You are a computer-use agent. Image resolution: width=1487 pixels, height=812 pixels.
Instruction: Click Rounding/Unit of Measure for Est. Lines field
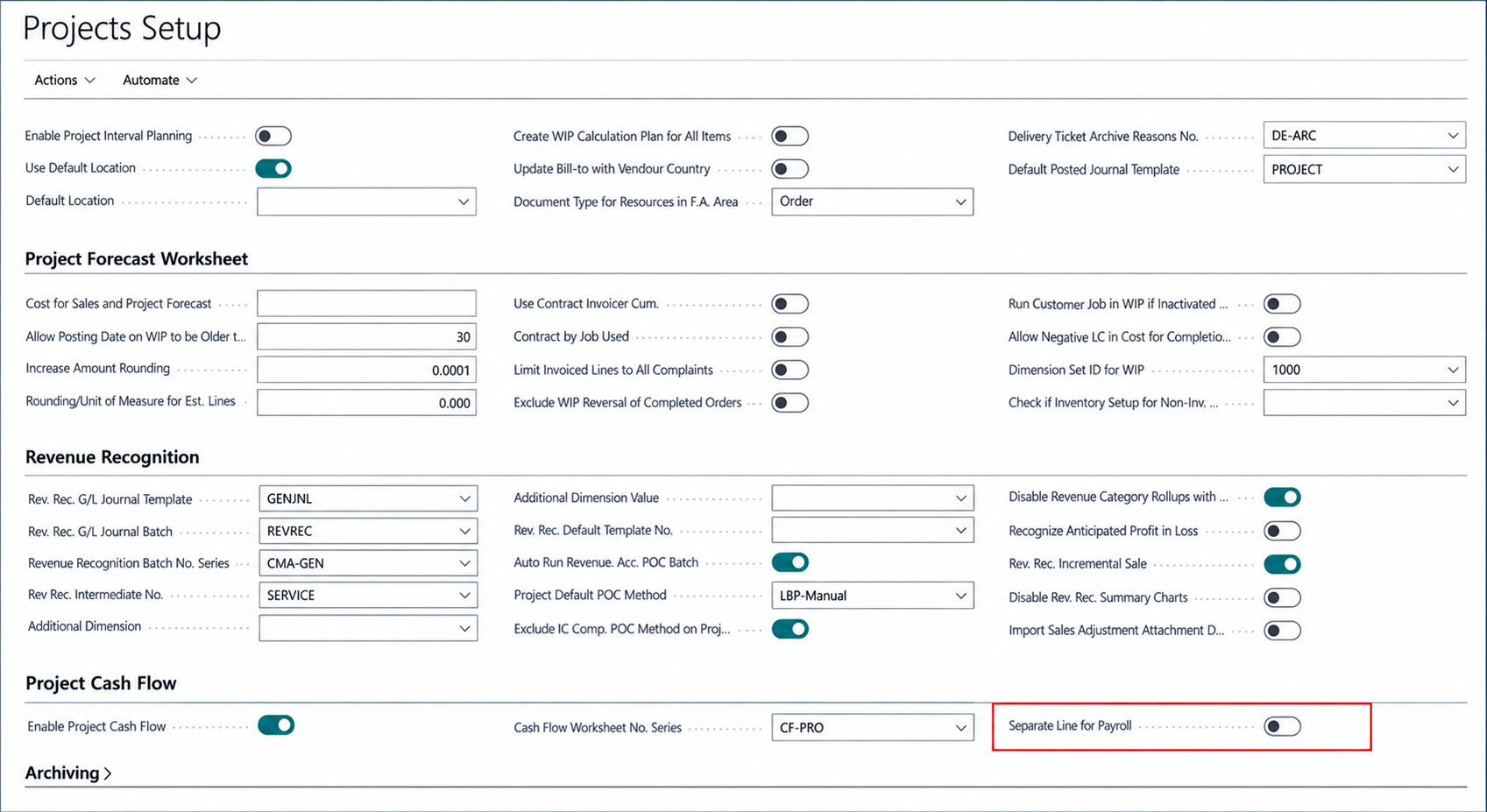tap(366, 403)
